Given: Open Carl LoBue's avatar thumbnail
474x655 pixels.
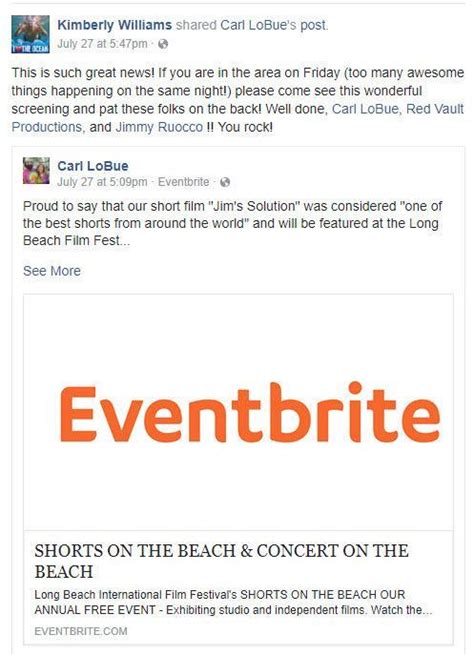Looking at the screenshot, I should click(x=36, y=170).
